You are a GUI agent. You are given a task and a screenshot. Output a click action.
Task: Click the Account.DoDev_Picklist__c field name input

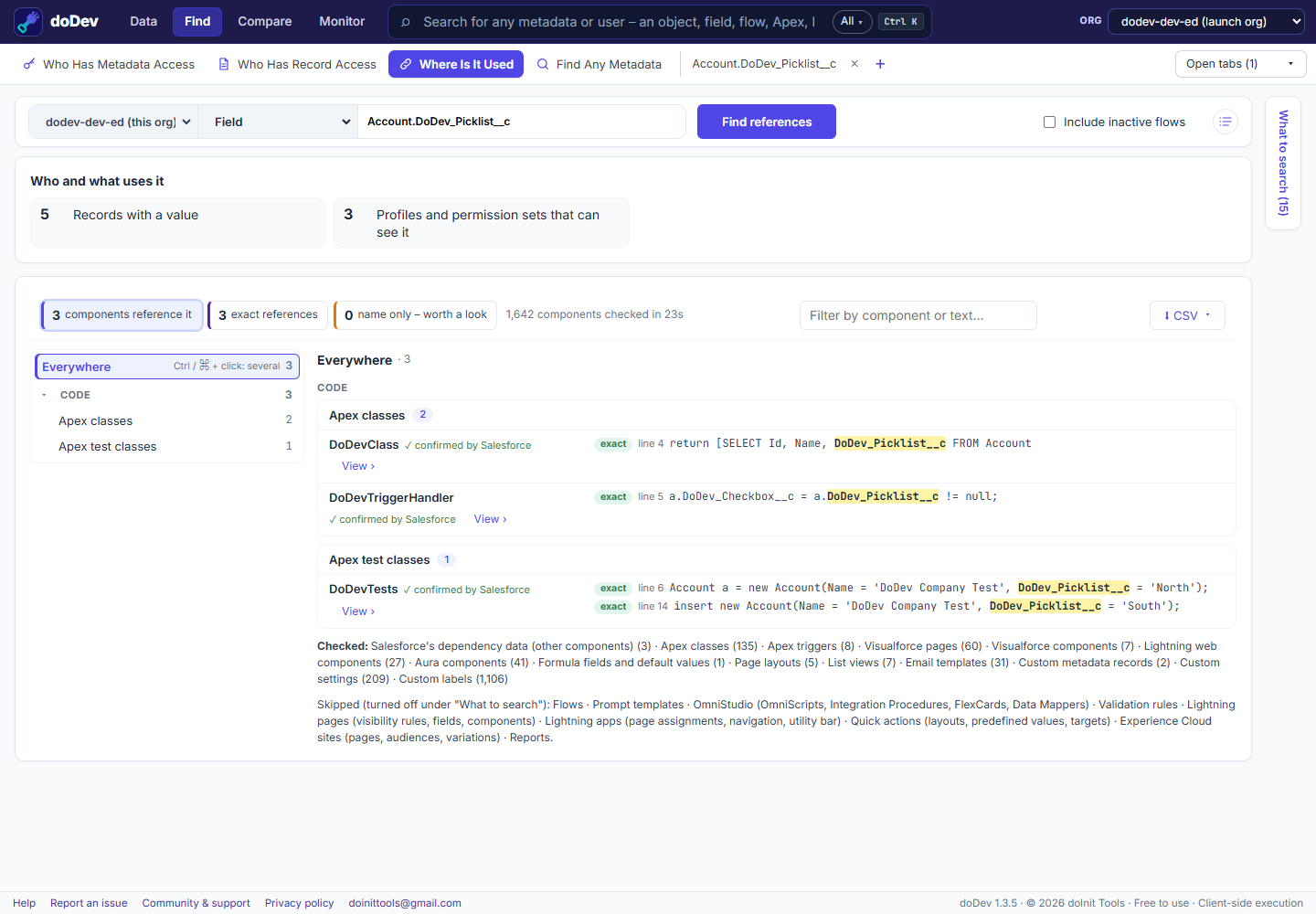tap(521, 122)
